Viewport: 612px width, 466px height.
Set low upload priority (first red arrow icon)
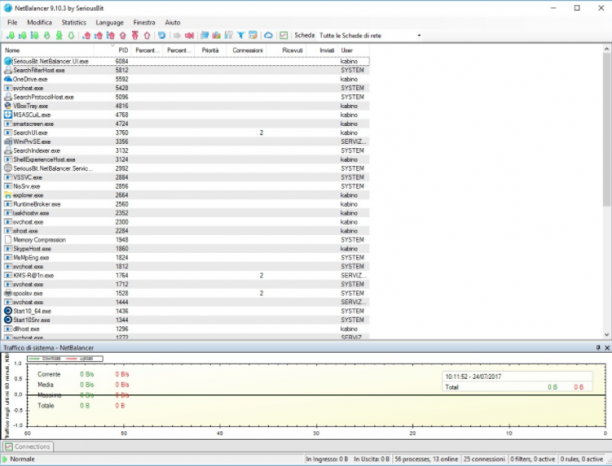tap(86, 36)
